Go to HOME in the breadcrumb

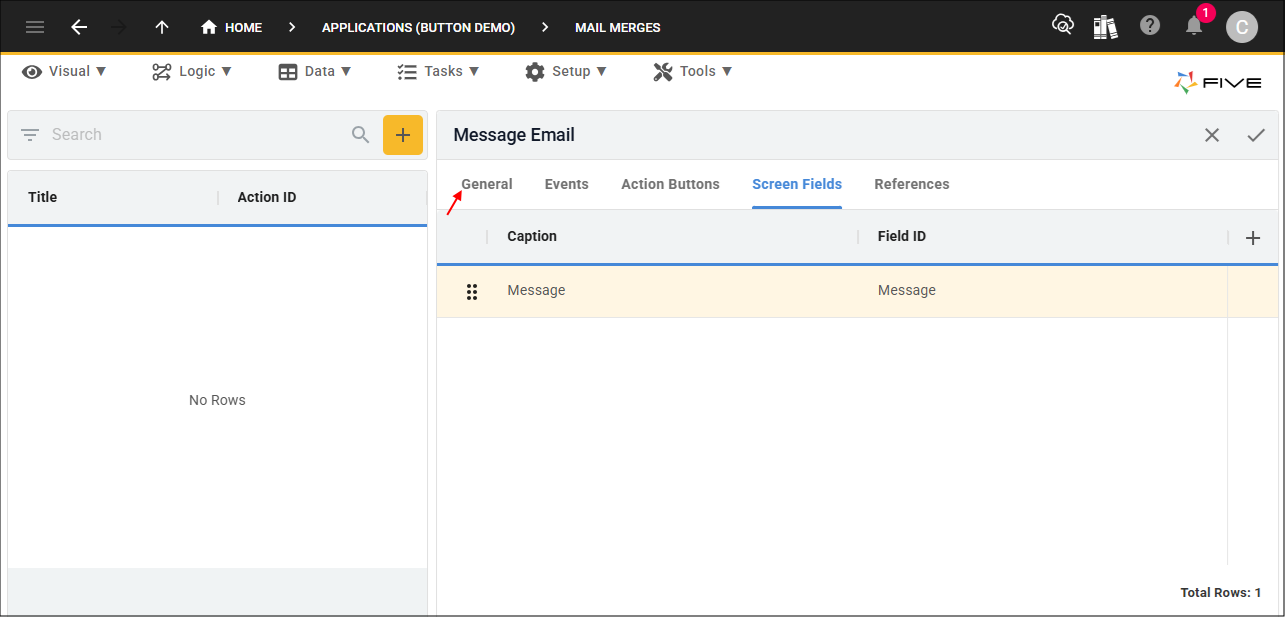(231, 27)
